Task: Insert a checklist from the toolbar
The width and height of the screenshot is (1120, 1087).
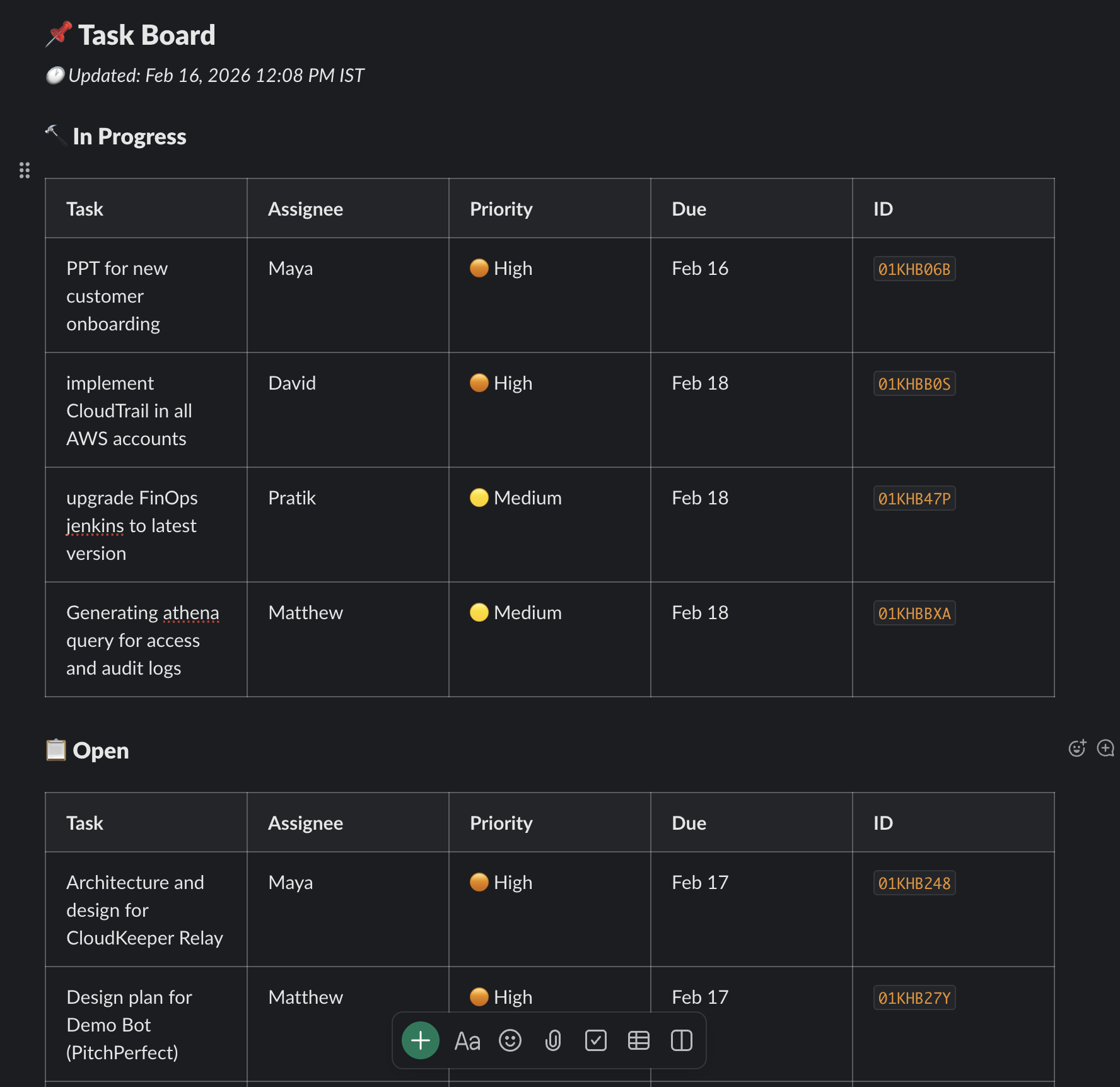Action: pos(596,1040)
